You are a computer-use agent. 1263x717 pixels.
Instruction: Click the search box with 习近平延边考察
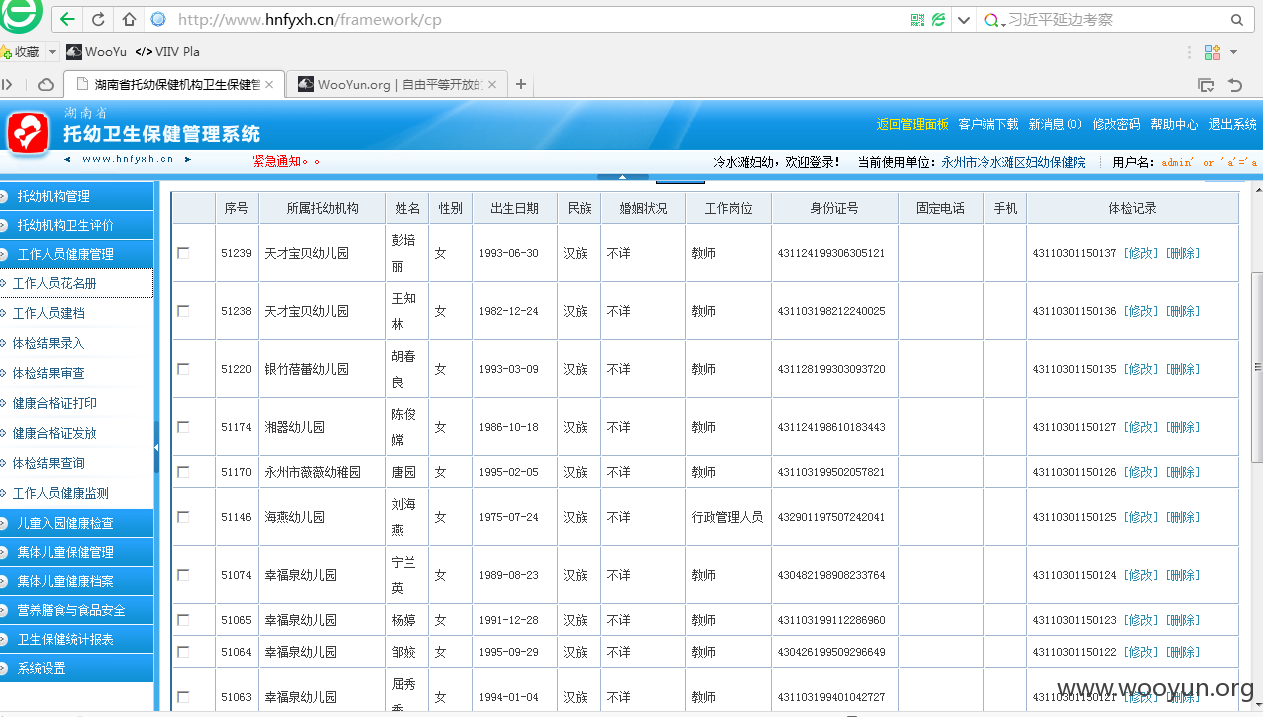(1110, 19)
